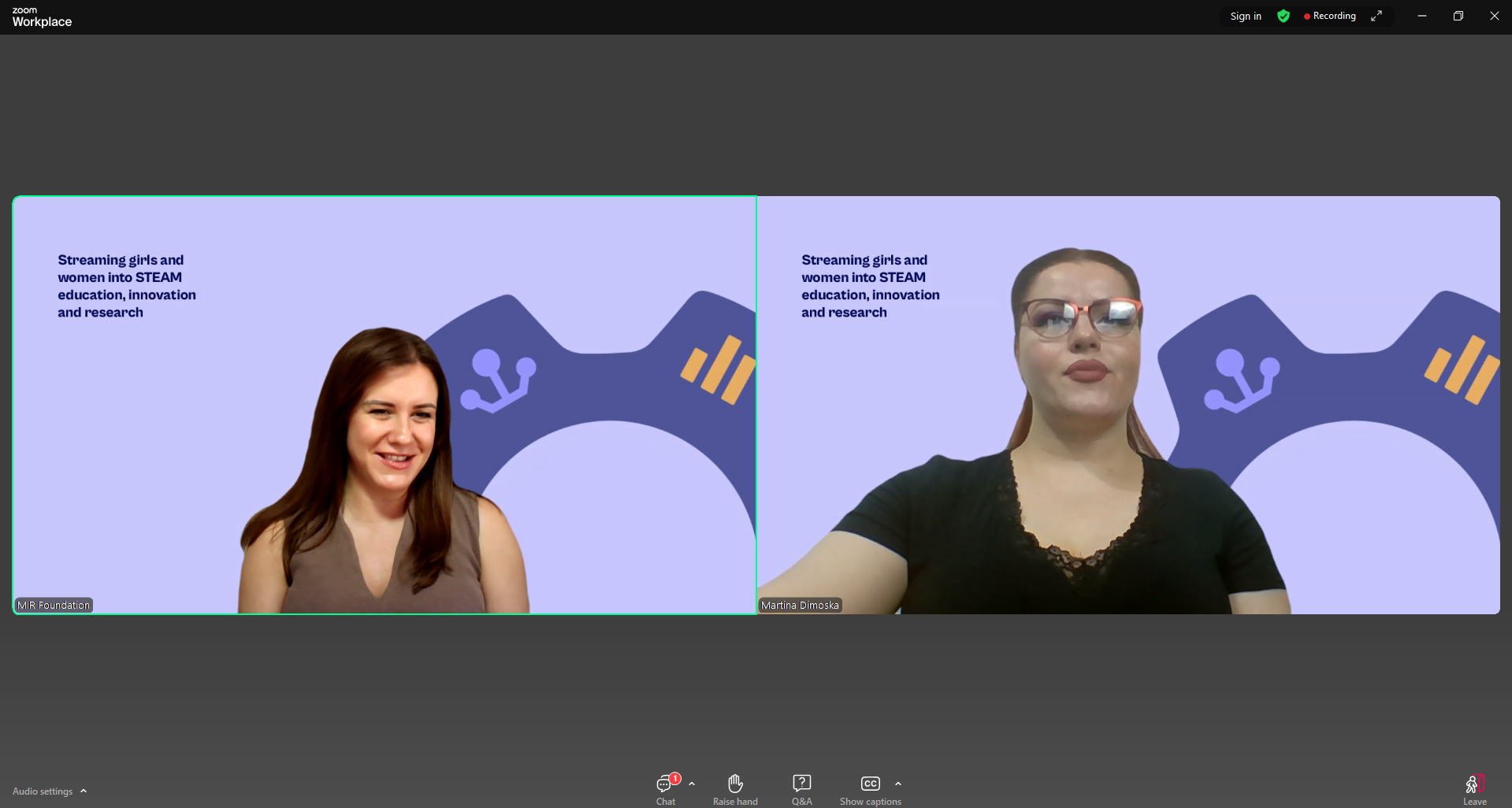Toggle Show captions on

pyautogui.click(x=870, y=789)
